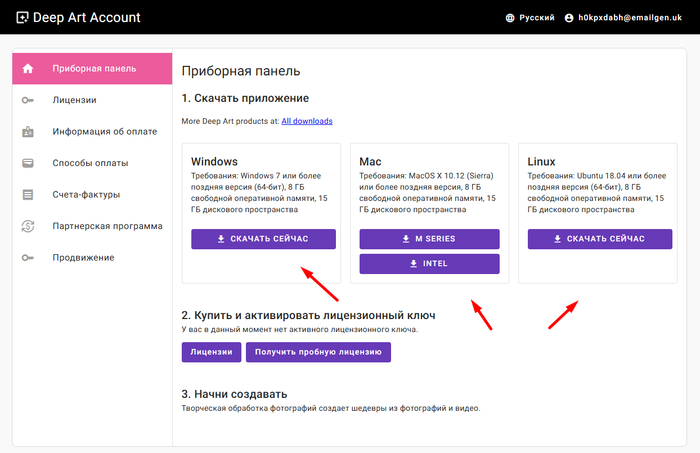Screen dimensions: 700x453
Task: Click the refresh-dollar icon beside Партнерская программа
Action: click(x=28, y=226)
